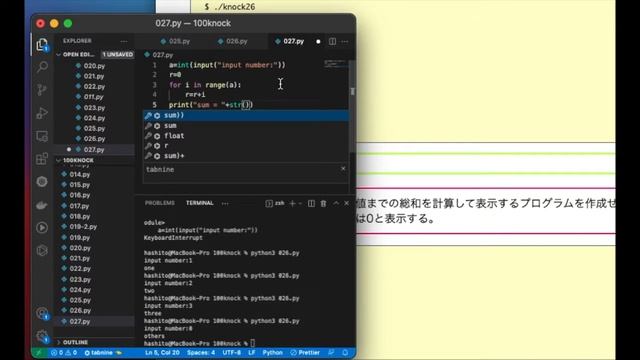Choose the 'sum)+' autocomplete suggestion
The width and height of the screenshot is (640, 360).
coord(246,156)
